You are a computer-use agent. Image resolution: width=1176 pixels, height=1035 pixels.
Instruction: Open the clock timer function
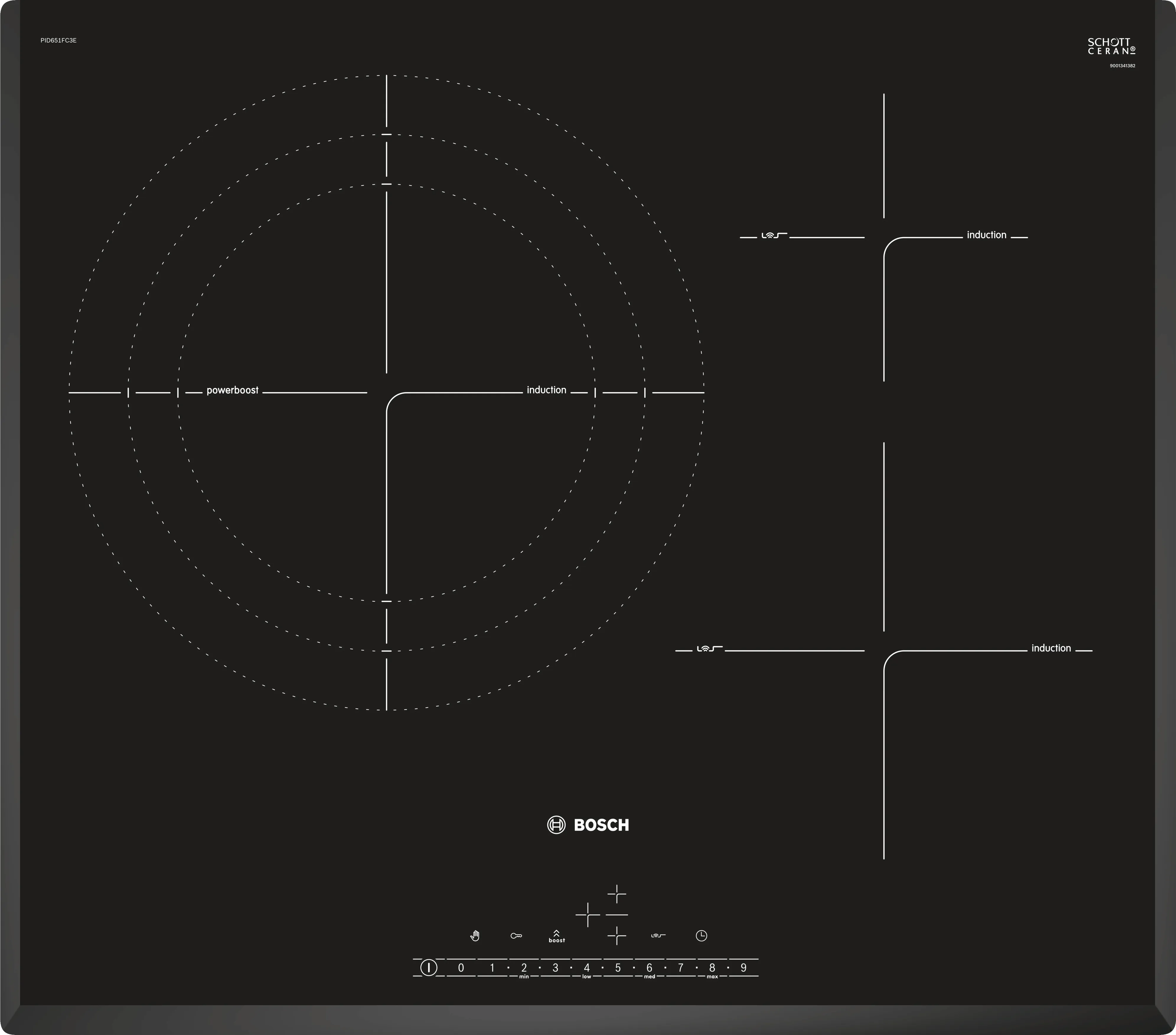(x=701, y=936)
